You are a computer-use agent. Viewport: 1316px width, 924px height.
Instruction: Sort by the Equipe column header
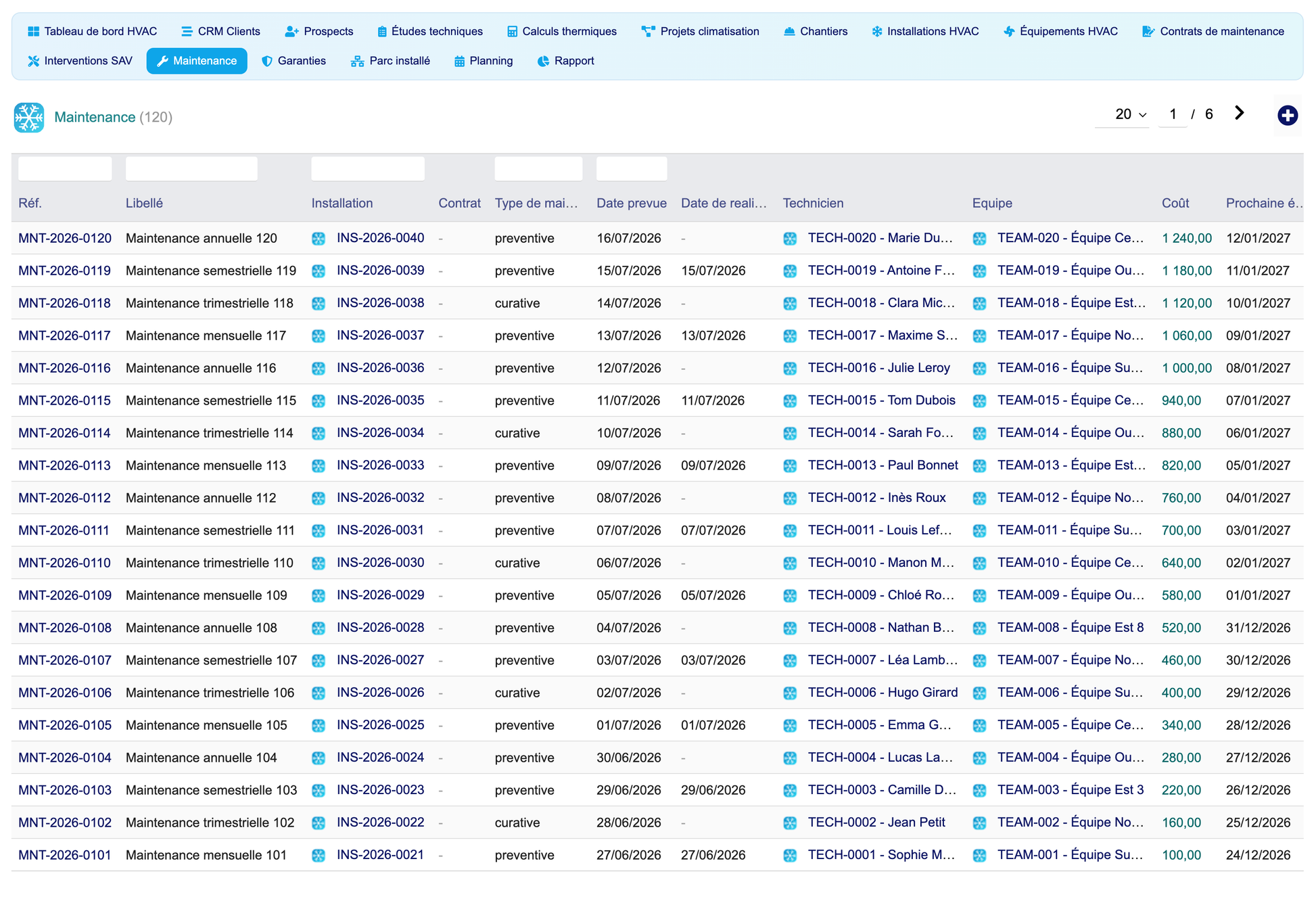coord(992,204)
